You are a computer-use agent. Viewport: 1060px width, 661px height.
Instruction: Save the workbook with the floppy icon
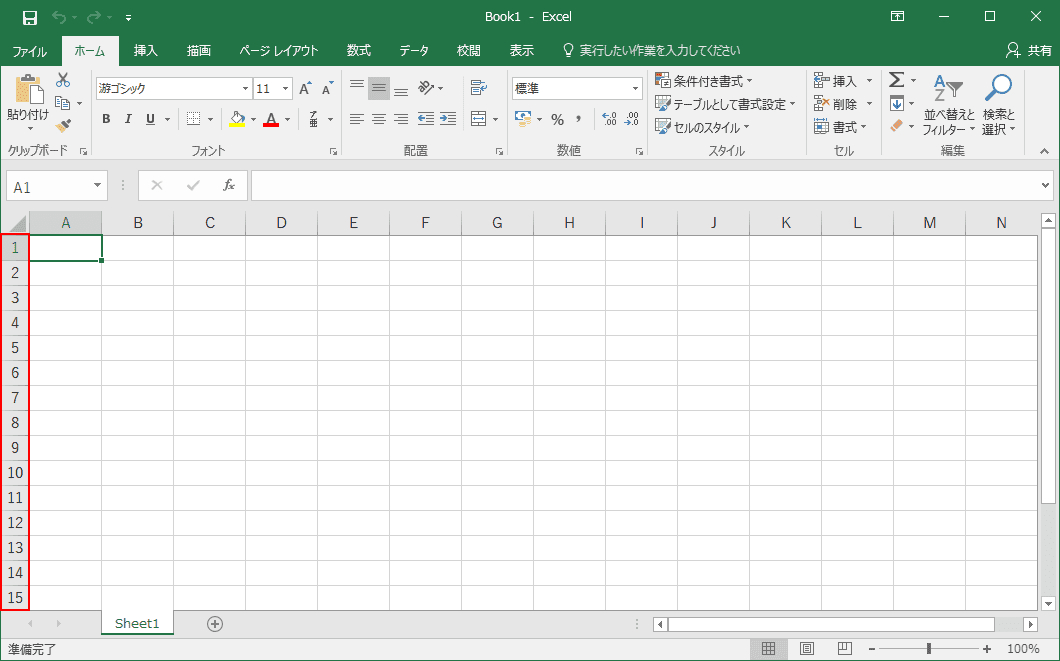(30, 17)
